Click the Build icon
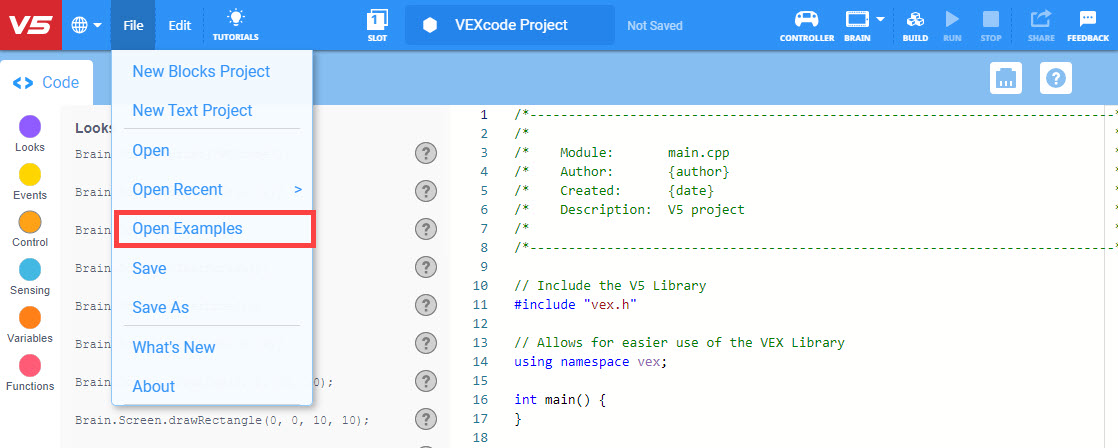The height and width of the screenshot is (448, 1118). (915, 24)
